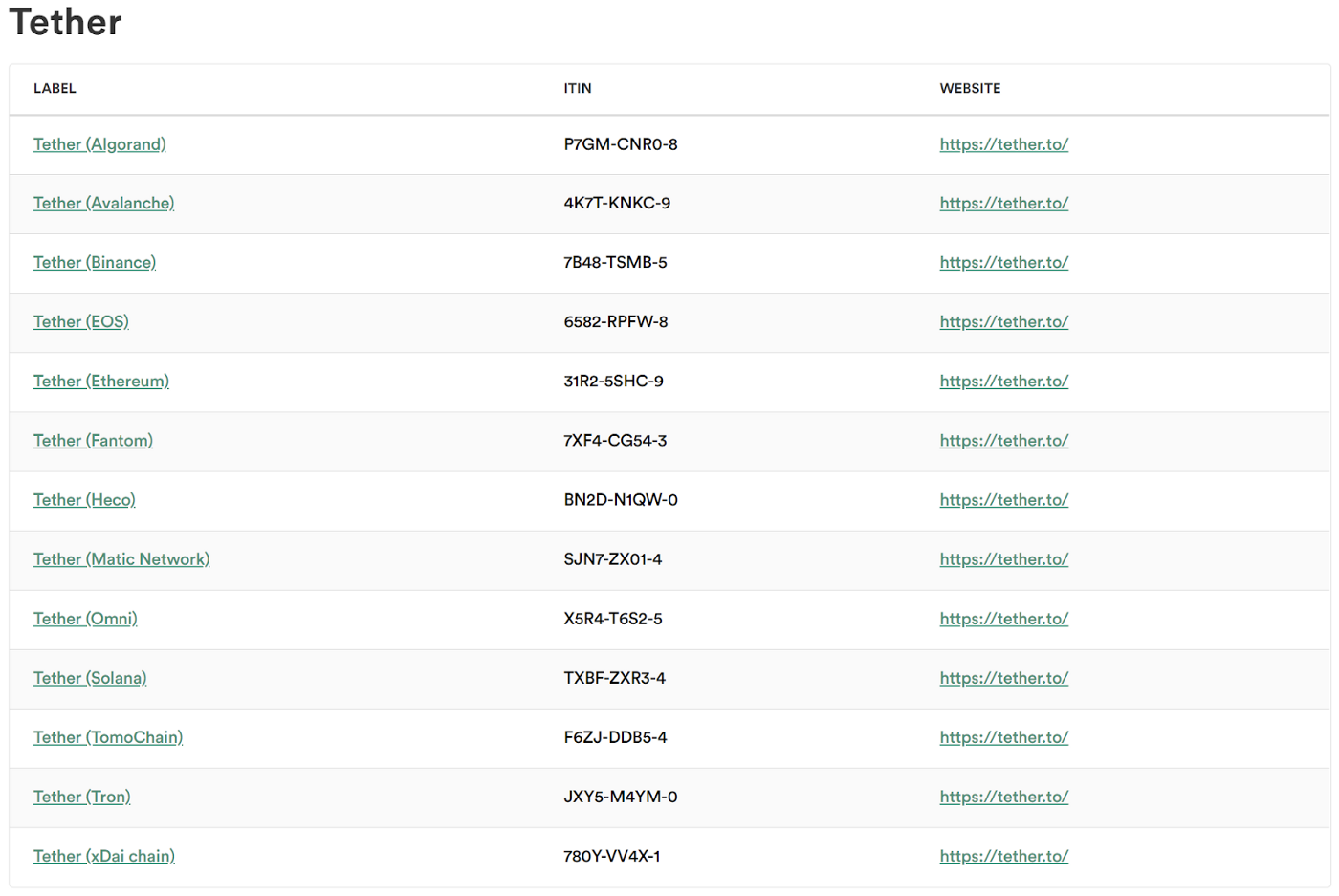Open the Tether (Matic Network) link
The image size is (1339, 896).
click(121, 559)
